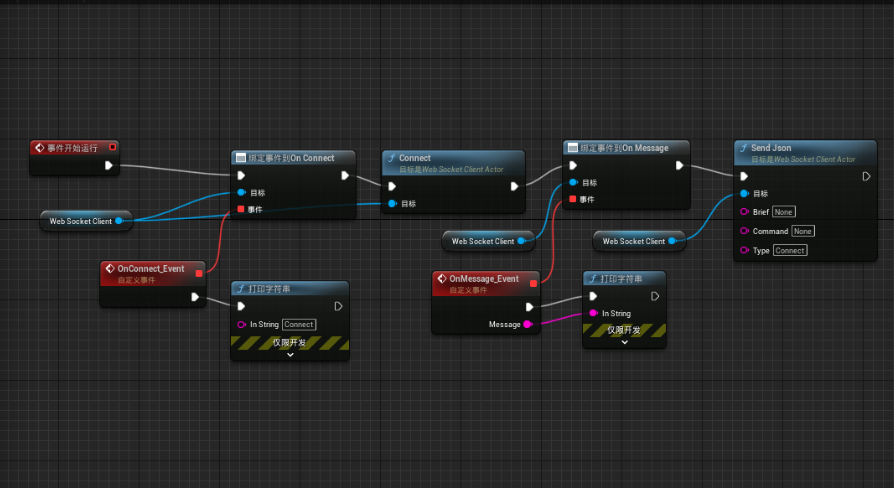
Task: Click output pin of Web Socket Client beside Send Json
Action: [x=672, y=241]
